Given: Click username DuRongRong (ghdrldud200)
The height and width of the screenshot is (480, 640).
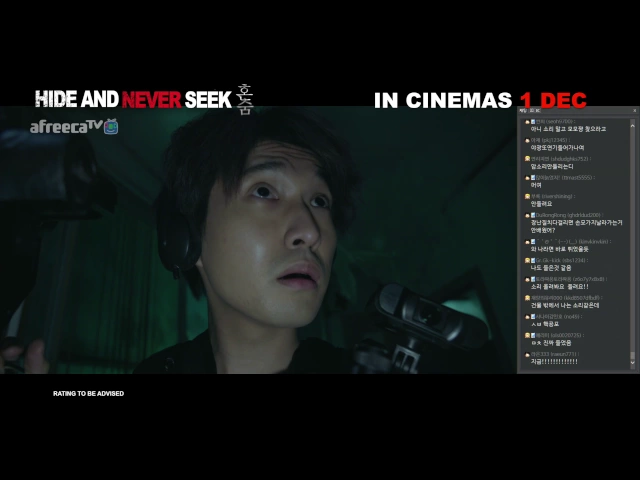Looking at the screenshot, I should tap(568, 215).
